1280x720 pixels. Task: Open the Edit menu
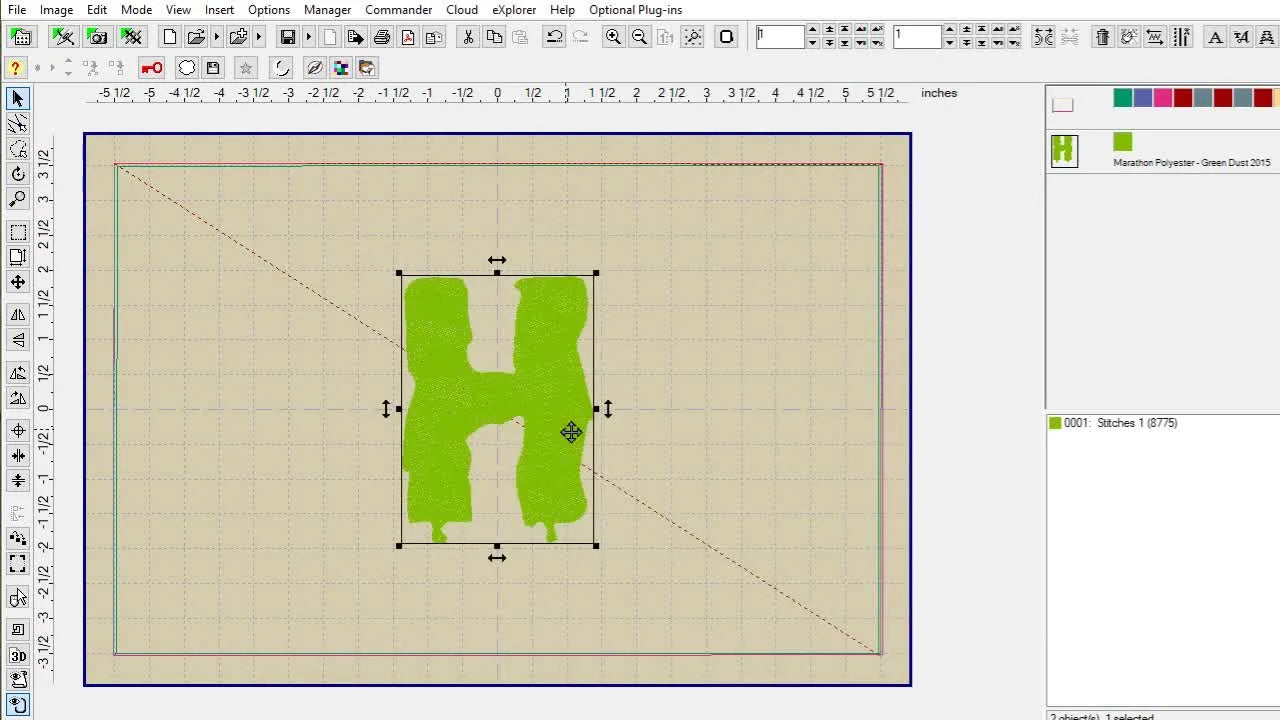click(x=97, y=9)
